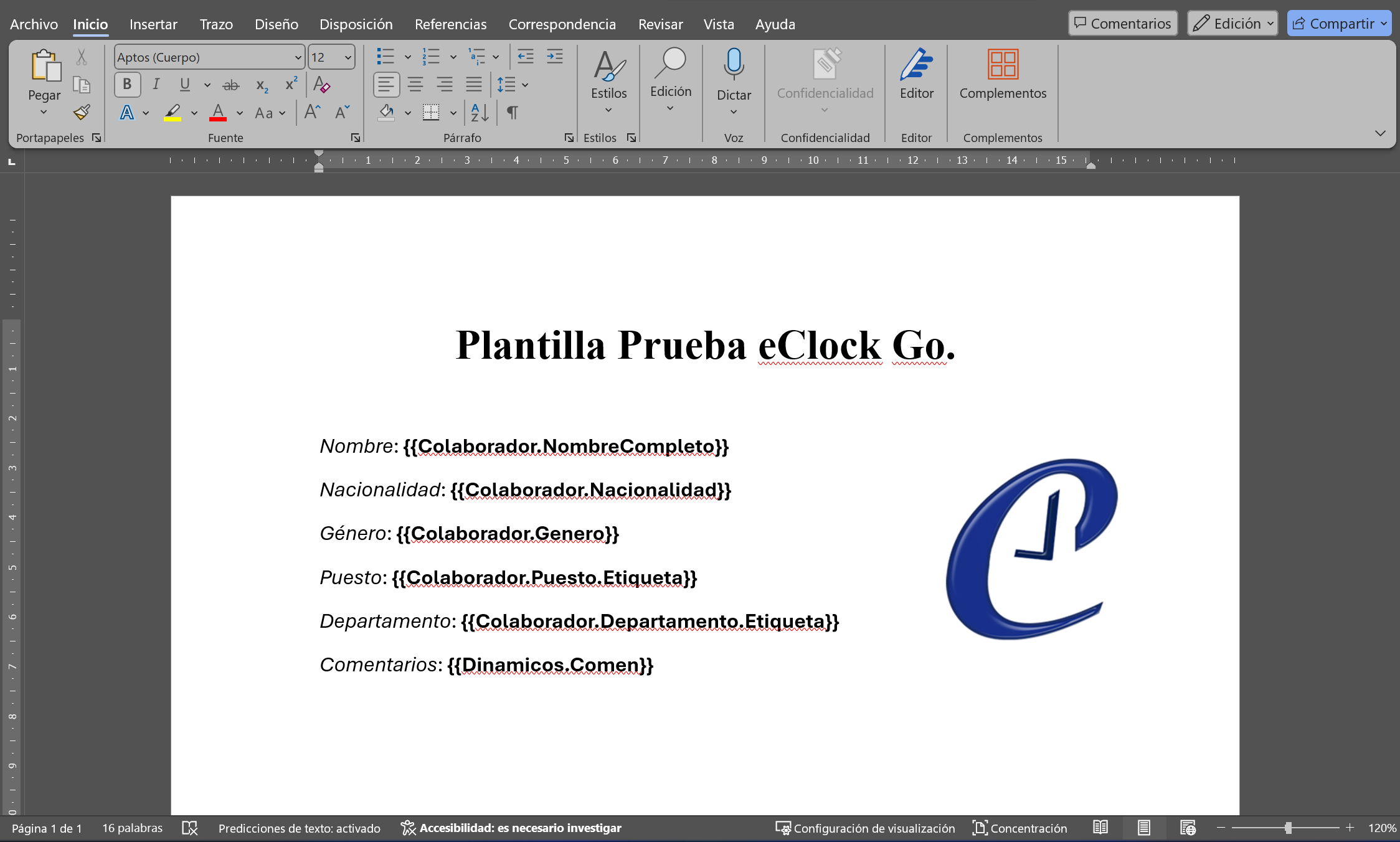Open the Comentarios button
Viewport: 1400px width, 842px height.
click(1123, 24)
